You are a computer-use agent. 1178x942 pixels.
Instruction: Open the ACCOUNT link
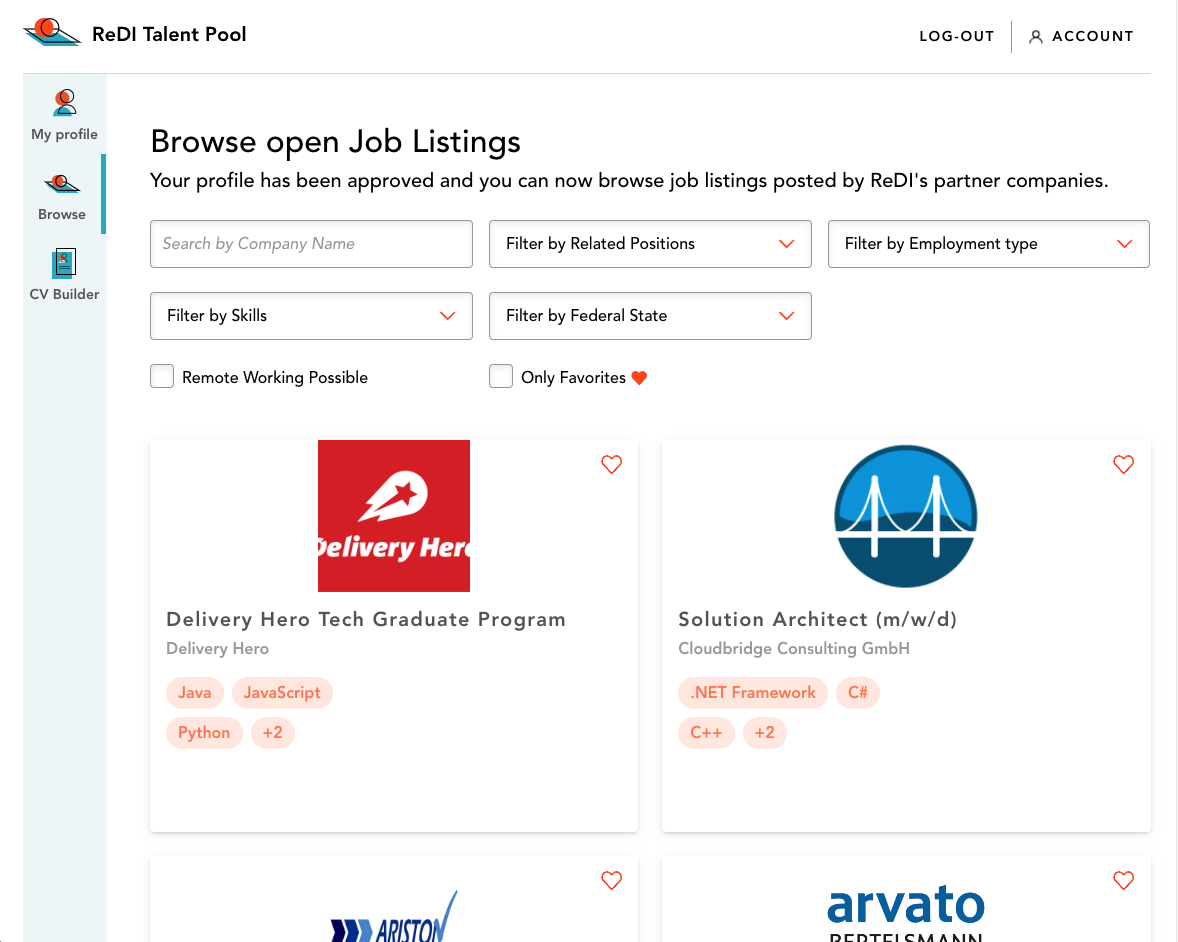click(x=1092, y=36)
